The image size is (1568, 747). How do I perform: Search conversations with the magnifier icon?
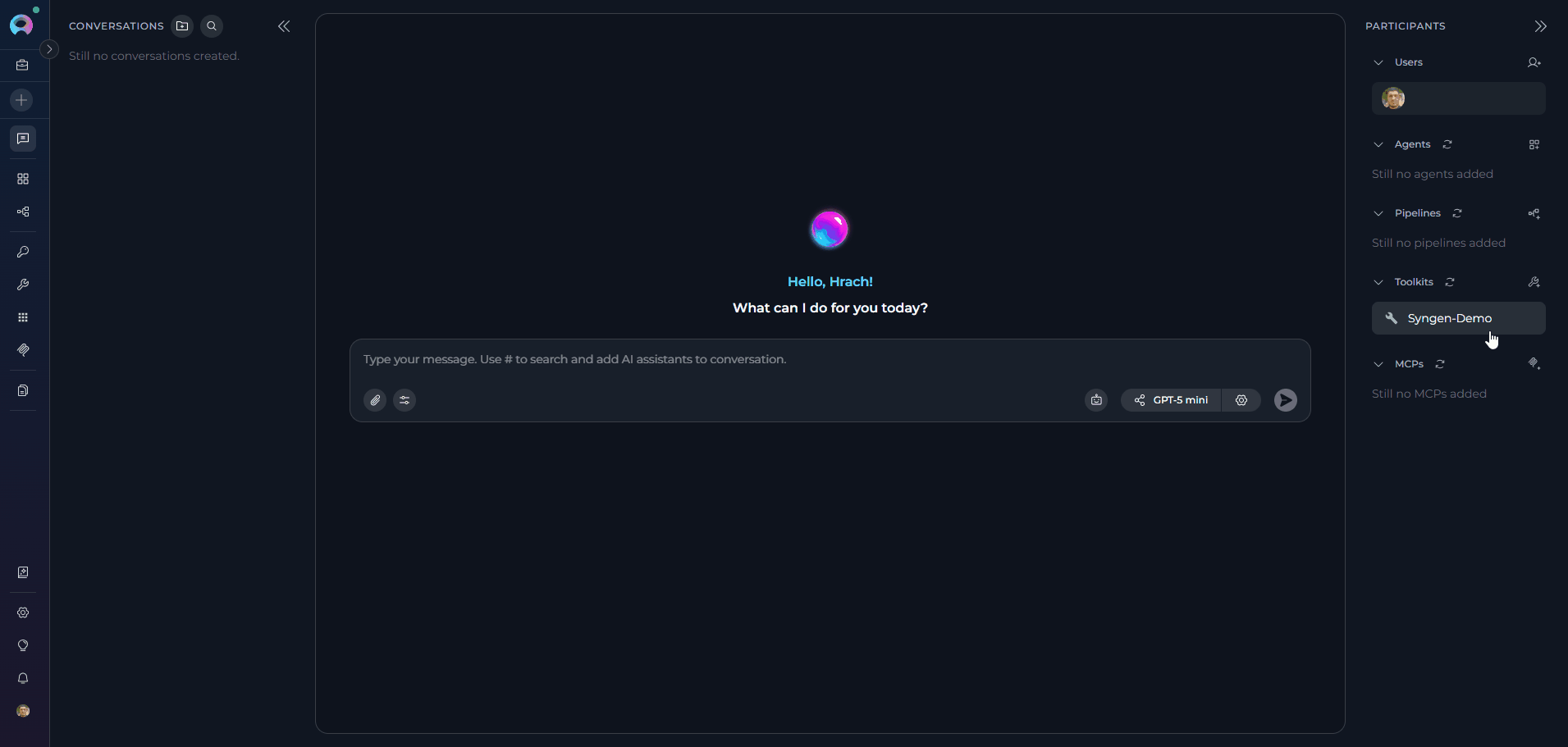[212, 26]
